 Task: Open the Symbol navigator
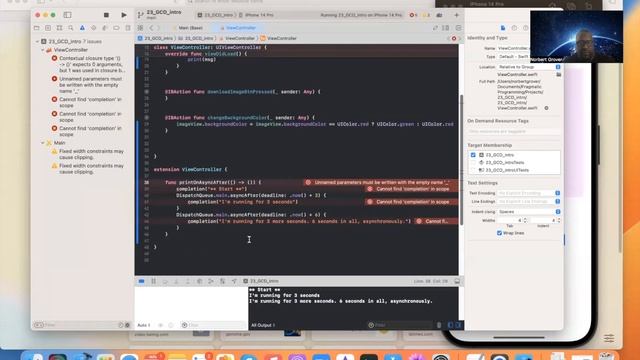60,28
